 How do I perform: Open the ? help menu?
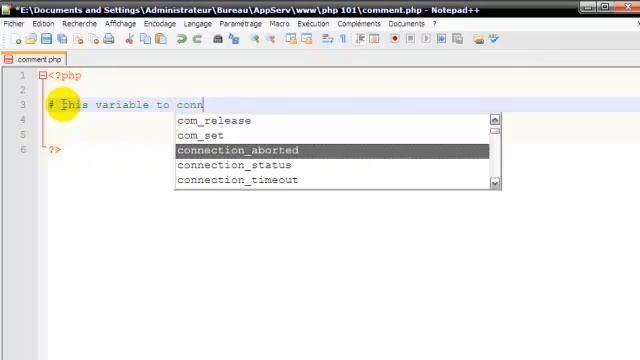434,24
